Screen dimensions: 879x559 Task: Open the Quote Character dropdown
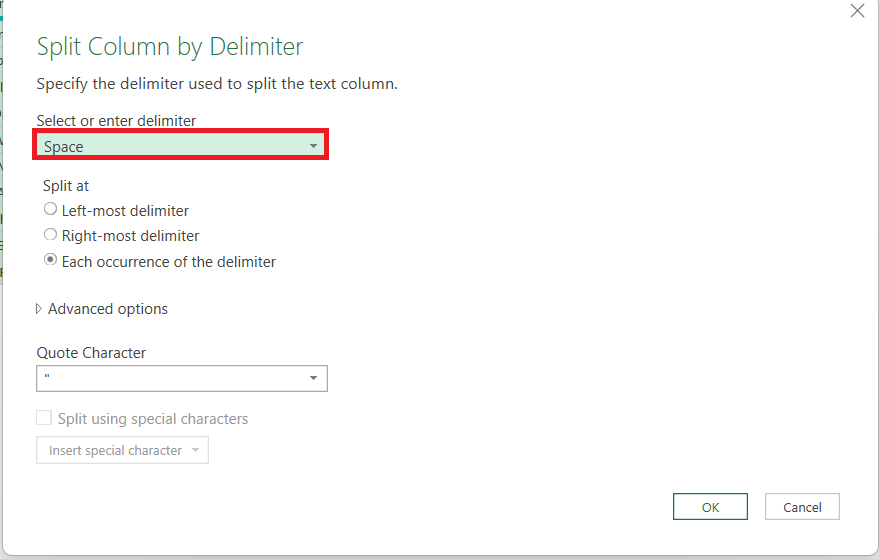click(182, 378)
